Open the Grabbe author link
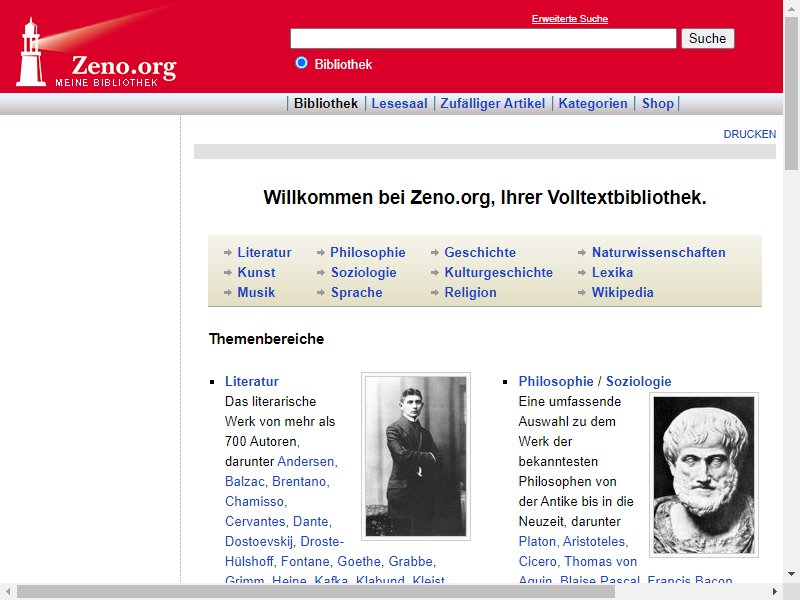Viewport: 800px width, 600px height. 411,562
